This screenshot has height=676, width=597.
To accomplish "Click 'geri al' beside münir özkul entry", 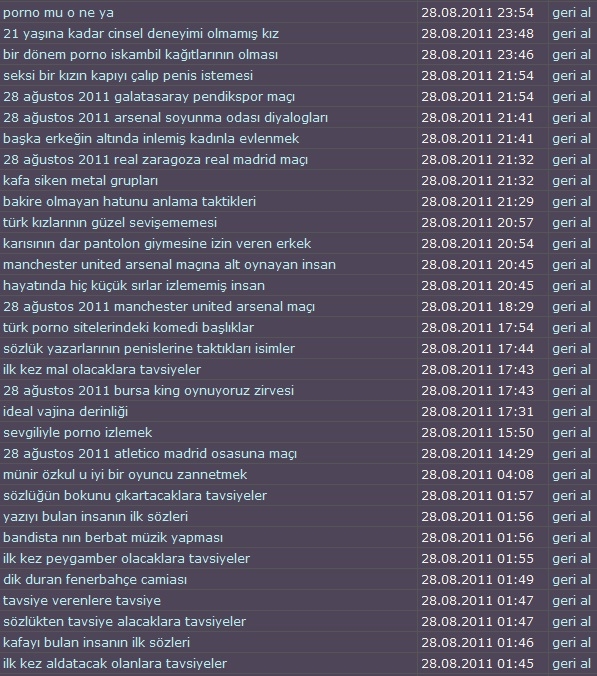I will pyautogui.click(x=572, y=475).
